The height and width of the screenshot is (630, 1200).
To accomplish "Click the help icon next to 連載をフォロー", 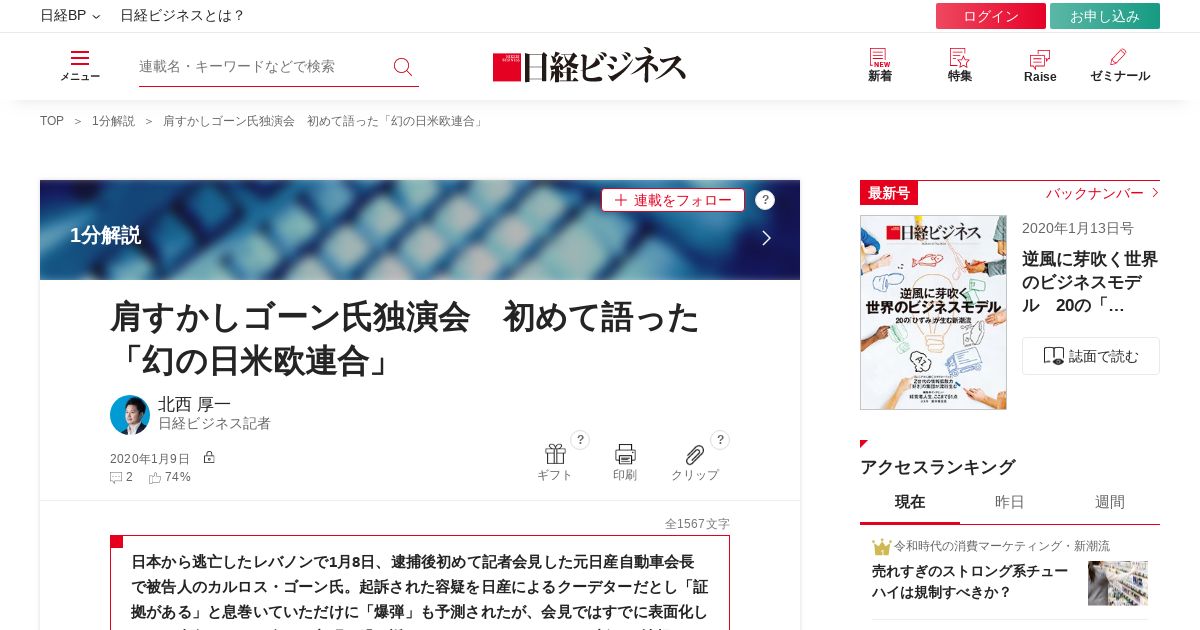I will 765,200.
